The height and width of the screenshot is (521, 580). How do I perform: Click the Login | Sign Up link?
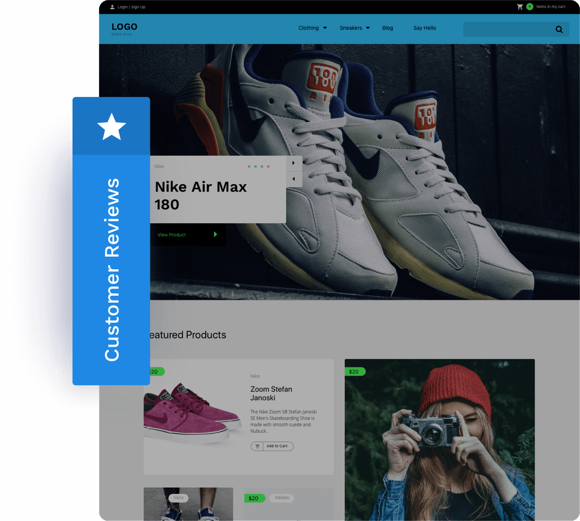click(x=131, y=7)
